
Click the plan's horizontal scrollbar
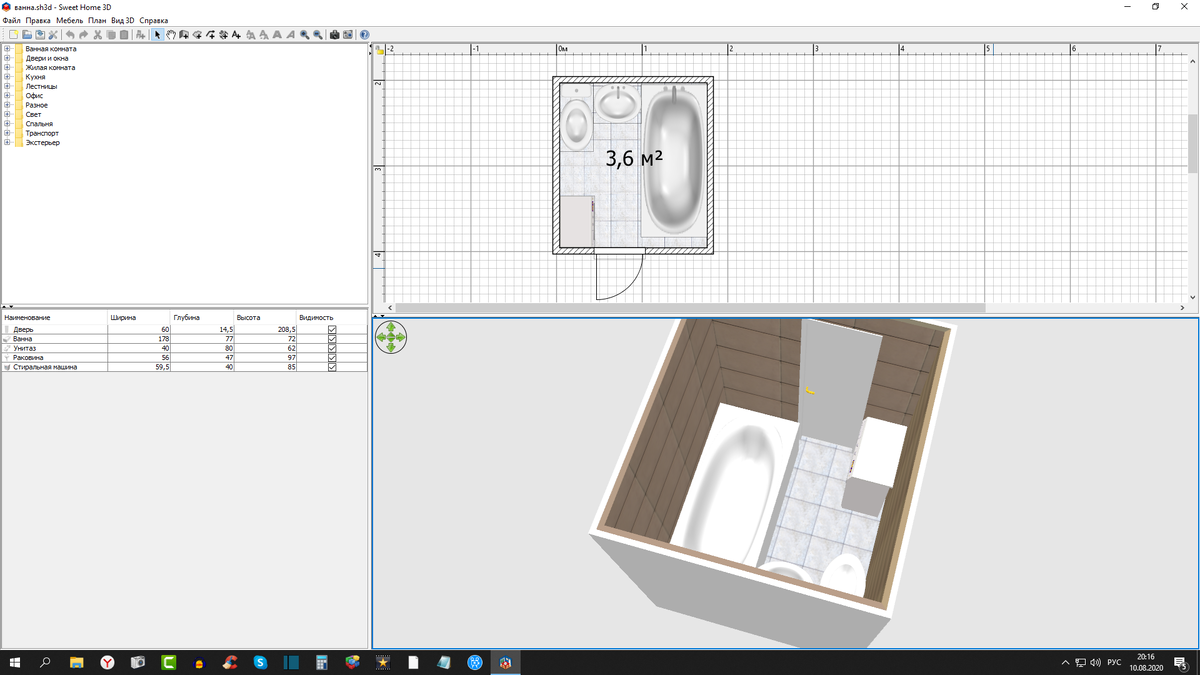(x=690, y=308)
